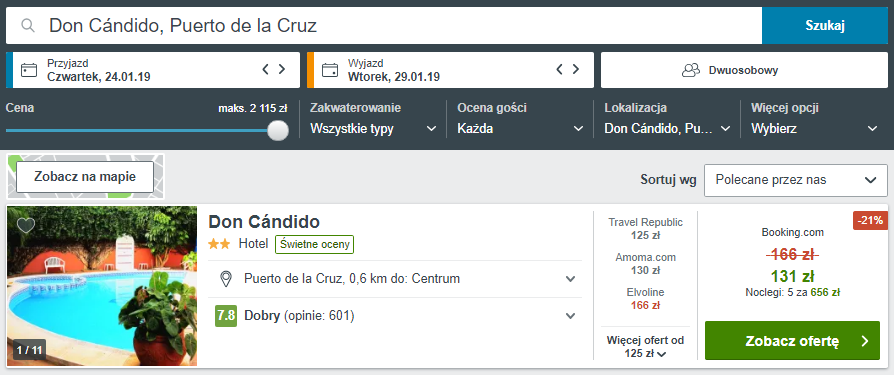894x375 pixels.
Task: Click the Zobacz ofertę button
Action: 792,341
